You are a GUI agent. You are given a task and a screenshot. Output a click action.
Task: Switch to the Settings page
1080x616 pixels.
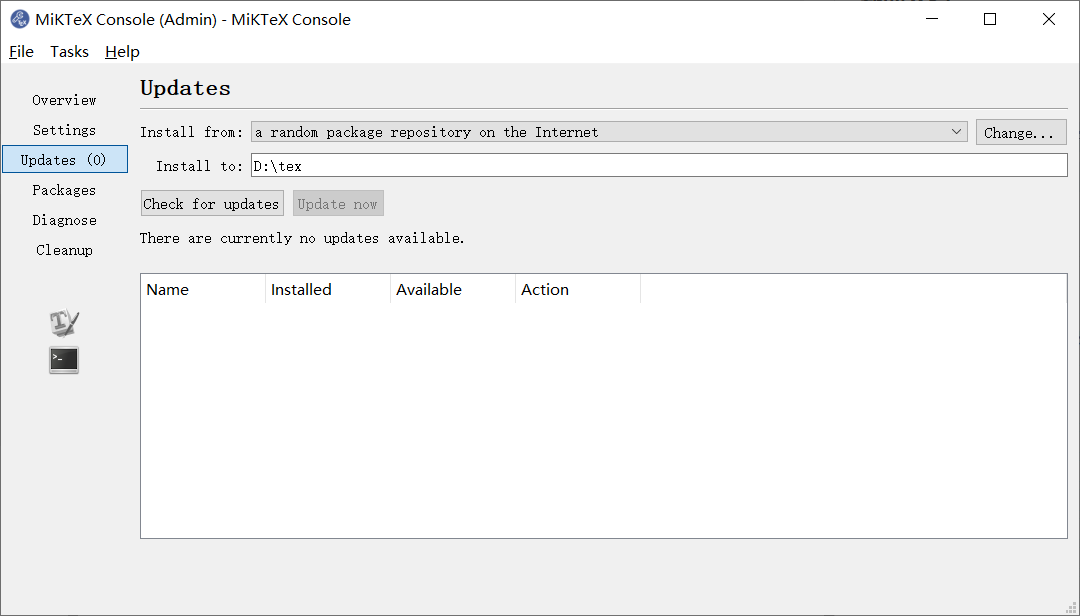(64, 130)
